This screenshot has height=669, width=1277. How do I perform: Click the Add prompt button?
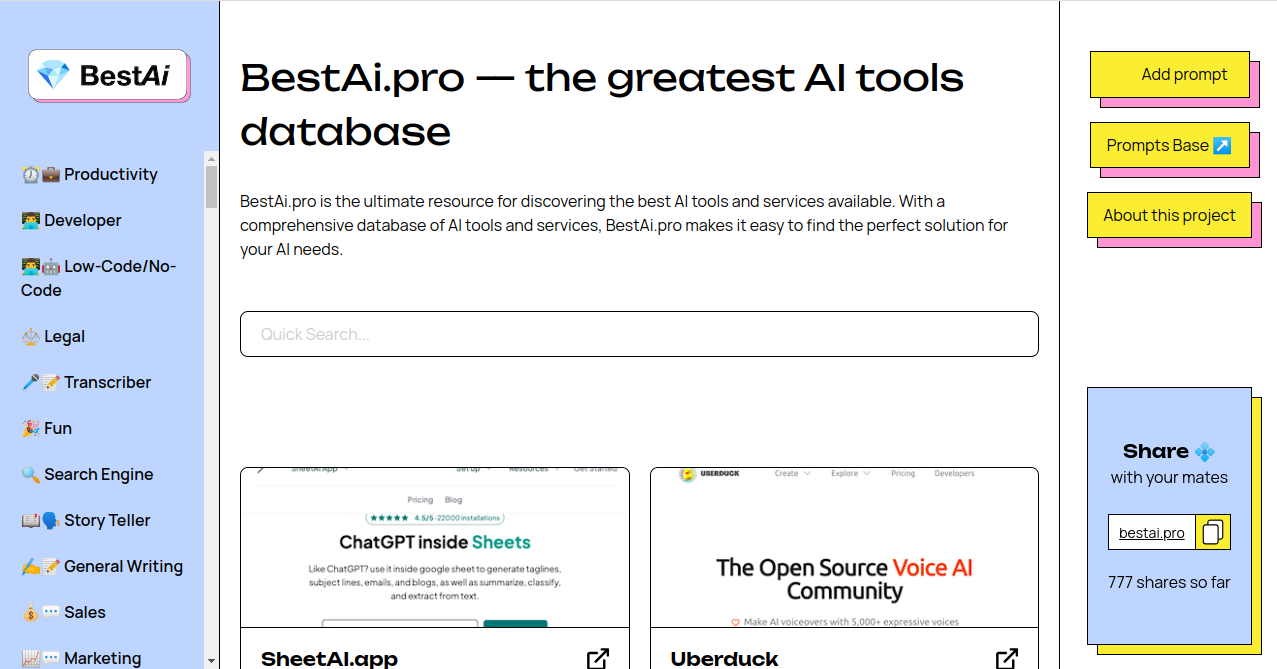tap(1170, 74)
